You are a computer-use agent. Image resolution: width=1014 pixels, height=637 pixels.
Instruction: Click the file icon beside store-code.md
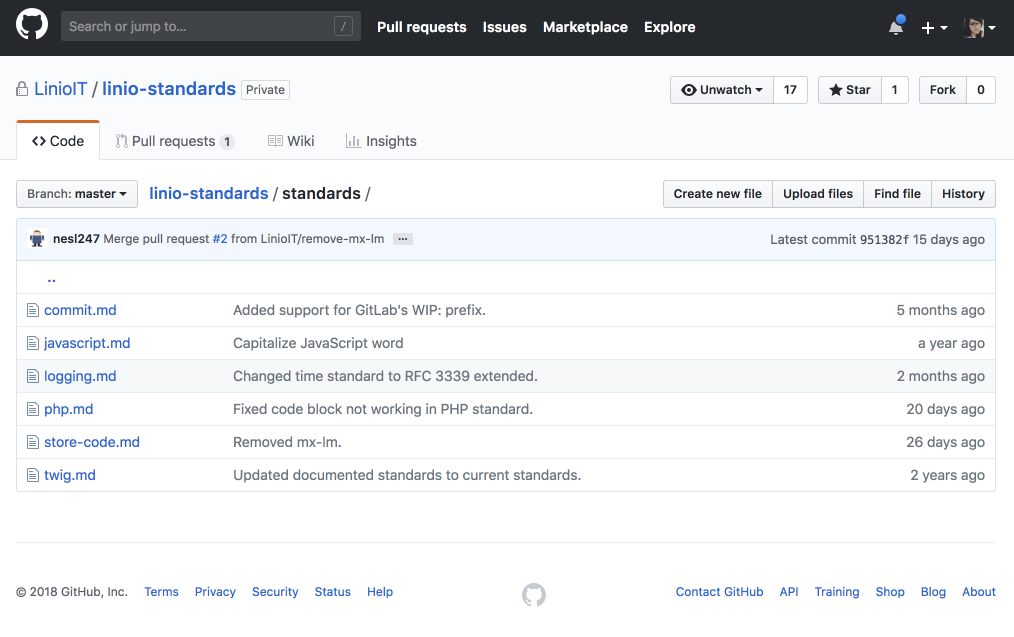[33, 442]
